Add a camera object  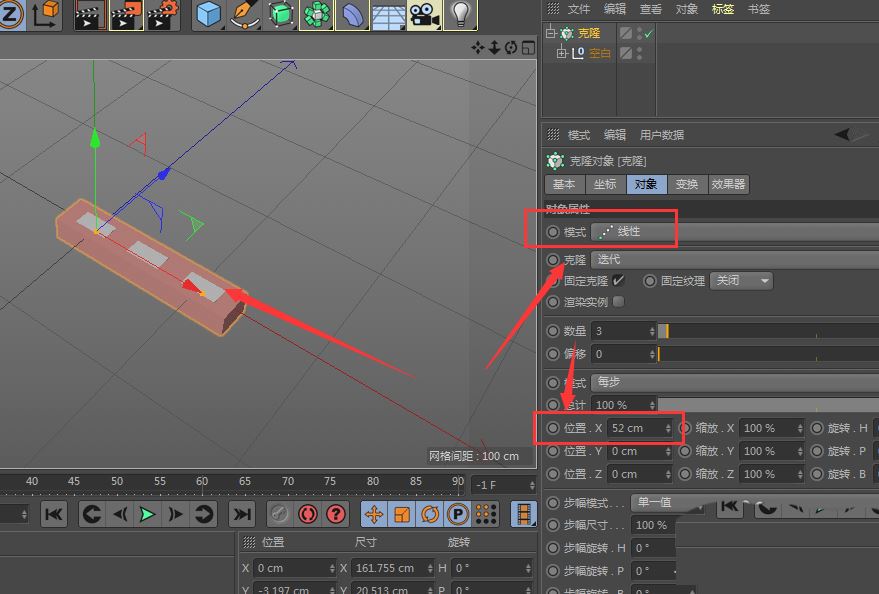[424, 14]
